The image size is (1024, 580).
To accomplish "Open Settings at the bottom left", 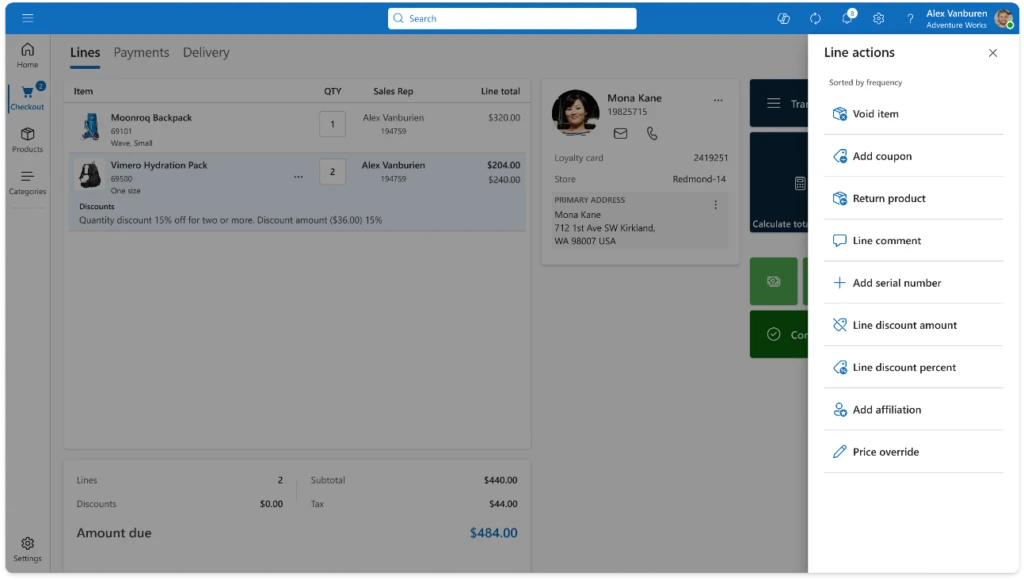I will point(27,543).
